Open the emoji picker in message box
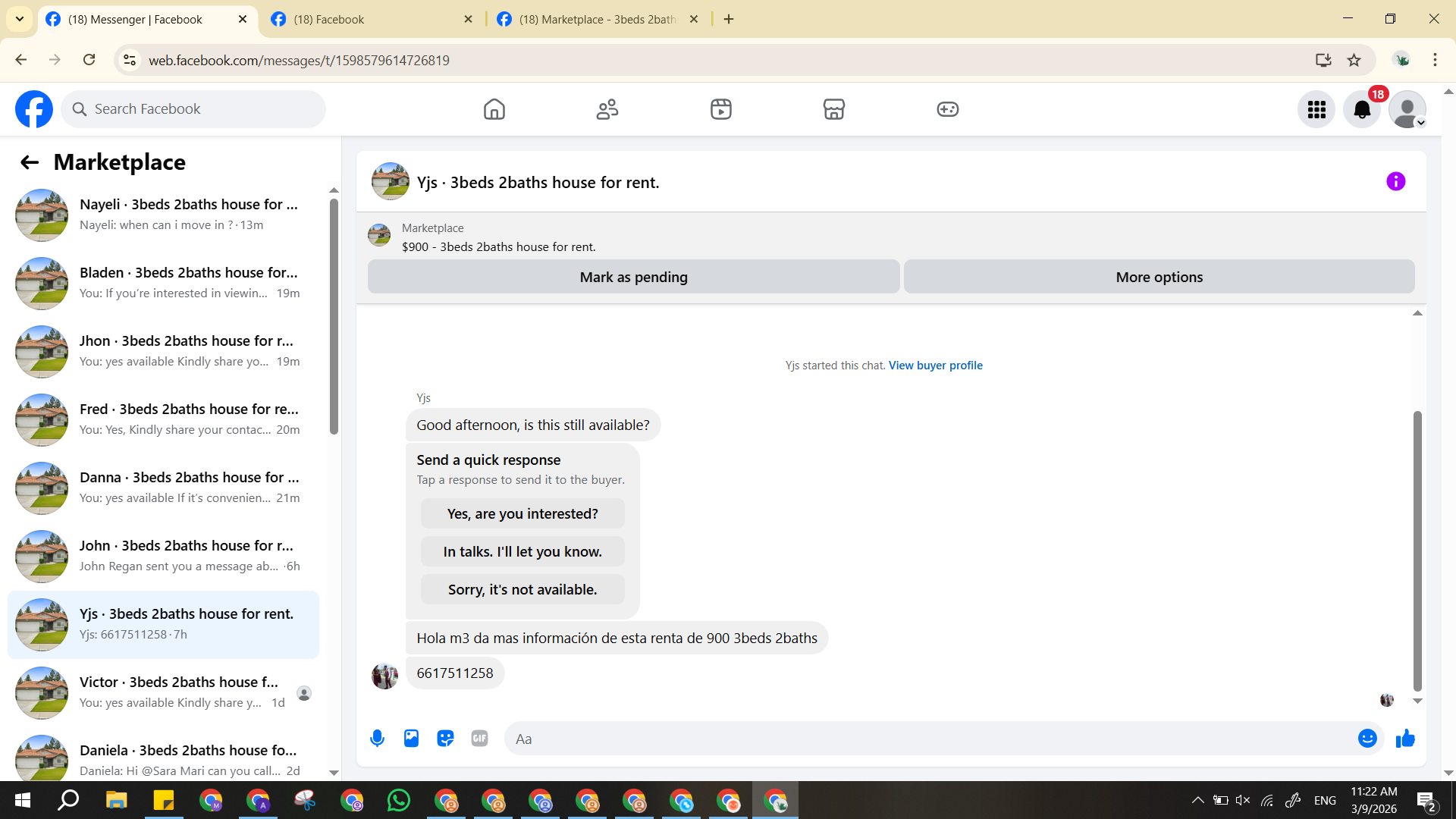 pos(1367,739)
